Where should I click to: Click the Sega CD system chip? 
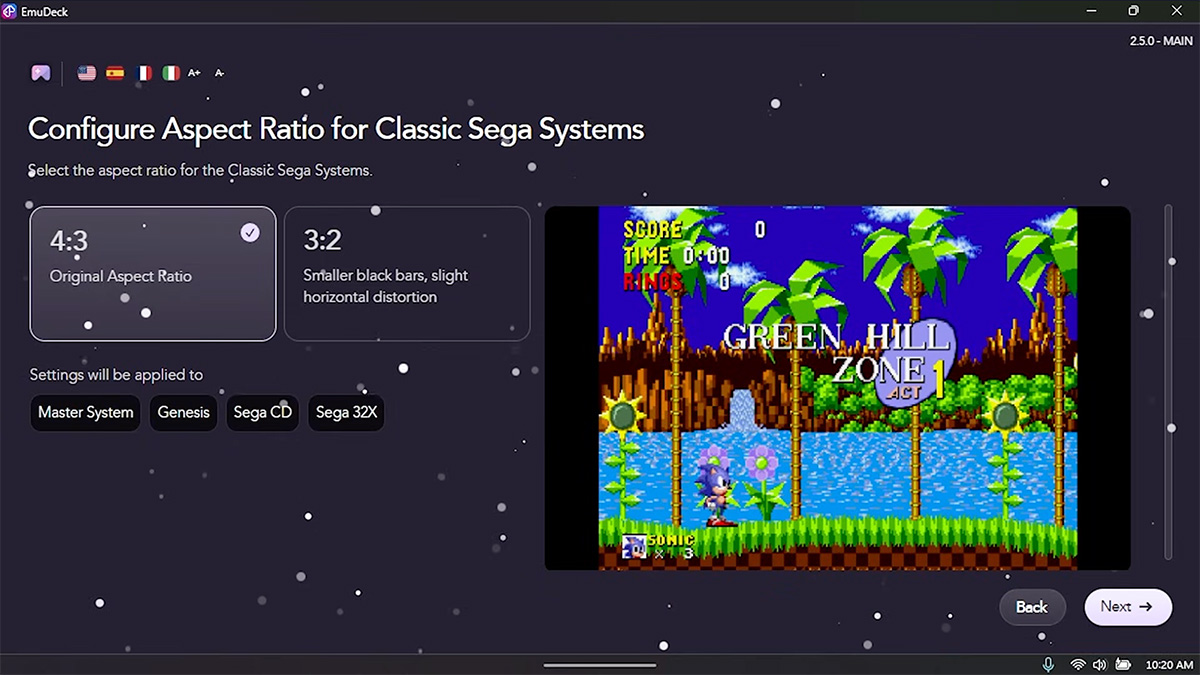click(x=262, y=412)
